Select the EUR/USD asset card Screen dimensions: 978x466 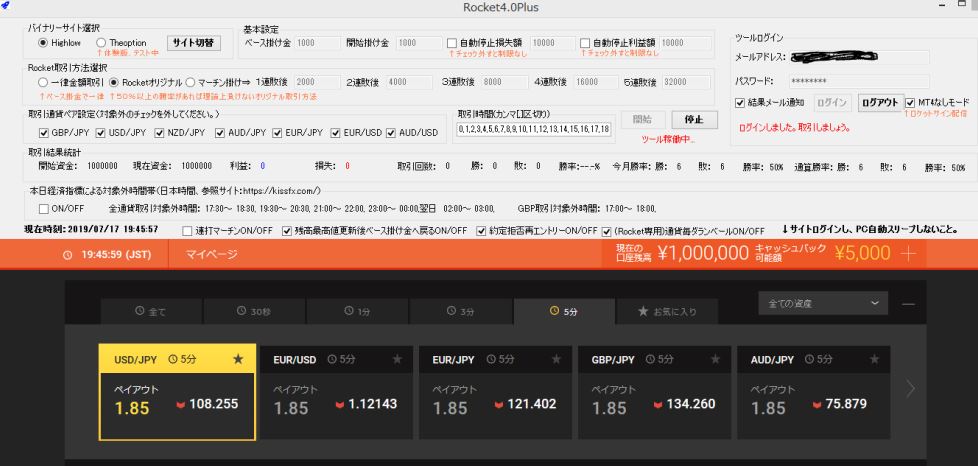coord(336,392)
